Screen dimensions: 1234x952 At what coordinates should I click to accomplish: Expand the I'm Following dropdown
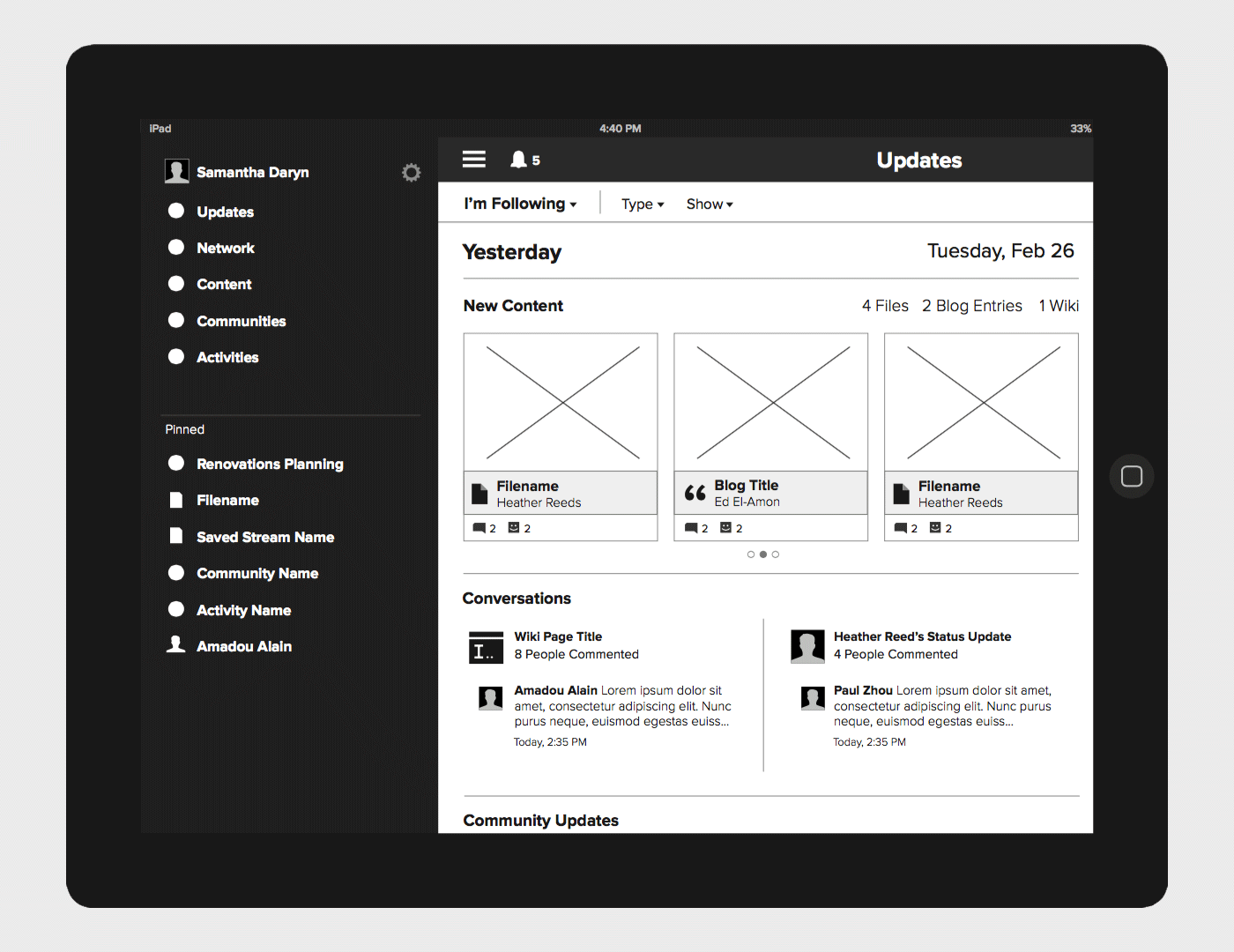[x=520, y=204]
